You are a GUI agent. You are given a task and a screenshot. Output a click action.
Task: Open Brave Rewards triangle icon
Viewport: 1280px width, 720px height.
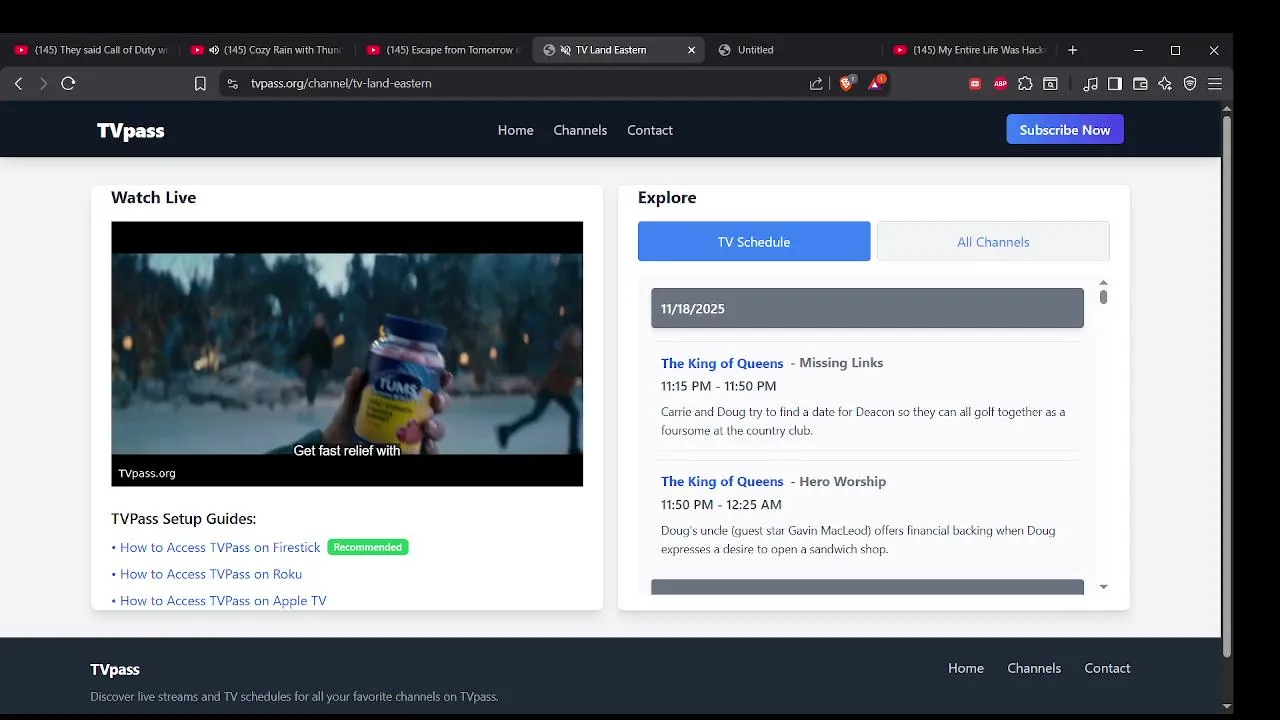[875, 83]
